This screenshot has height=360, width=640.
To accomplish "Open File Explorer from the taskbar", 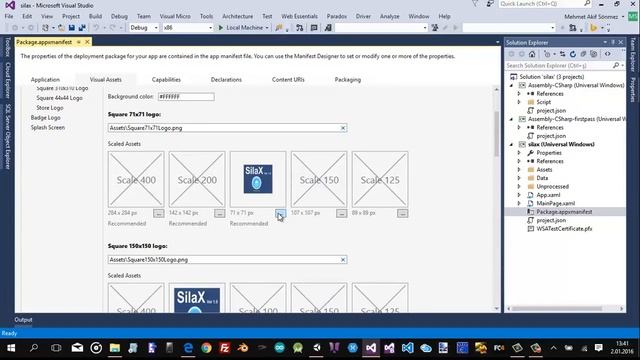I will pos(115,348).
